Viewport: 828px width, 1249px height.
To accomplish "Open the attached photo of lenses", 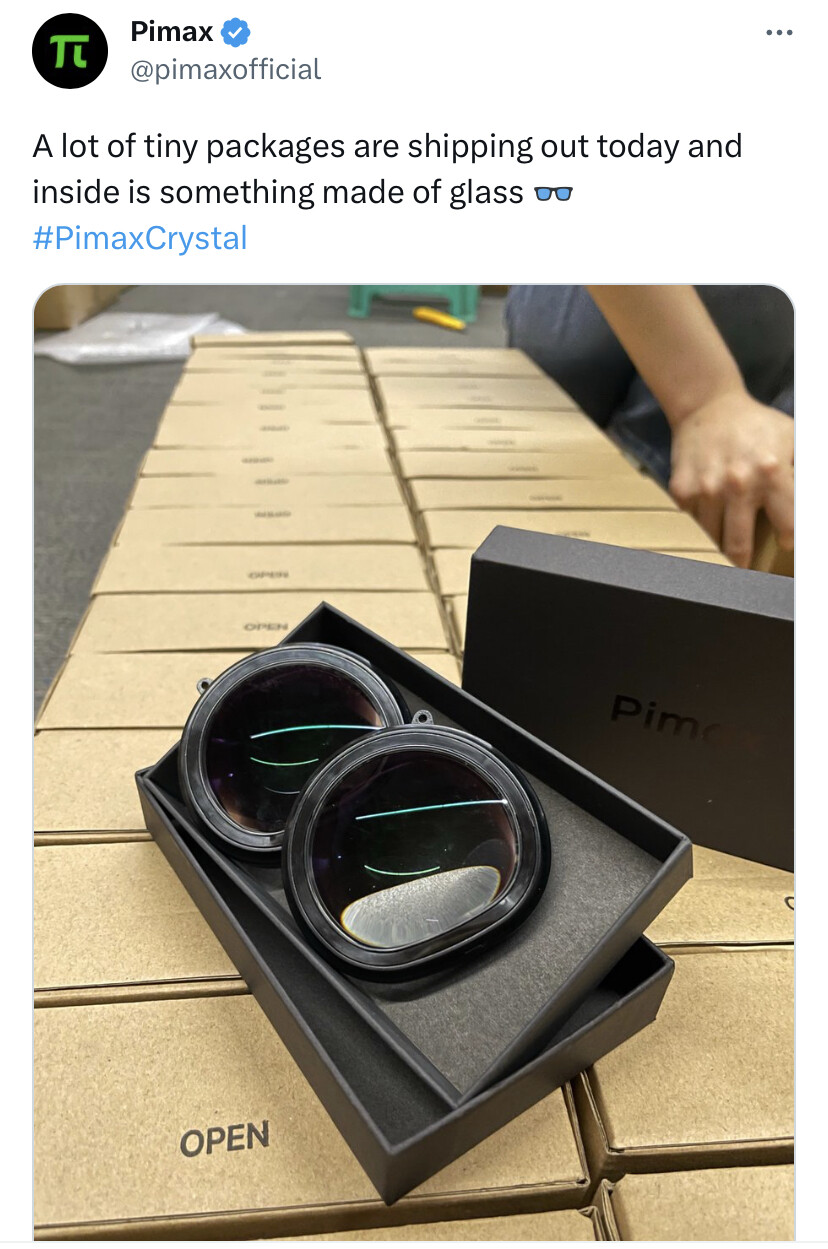I will coord(414,762).
